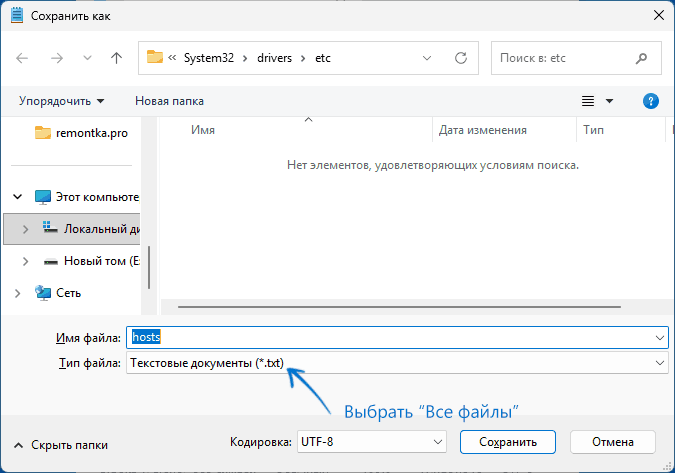Open the remontka.pro folder
The image size is (675, 473).
point(81,133)
